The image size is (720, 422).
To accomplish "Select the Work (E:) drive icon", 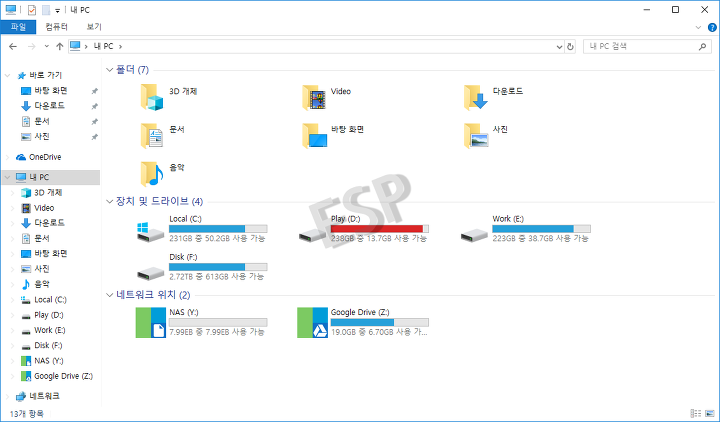I will [474, 236].
